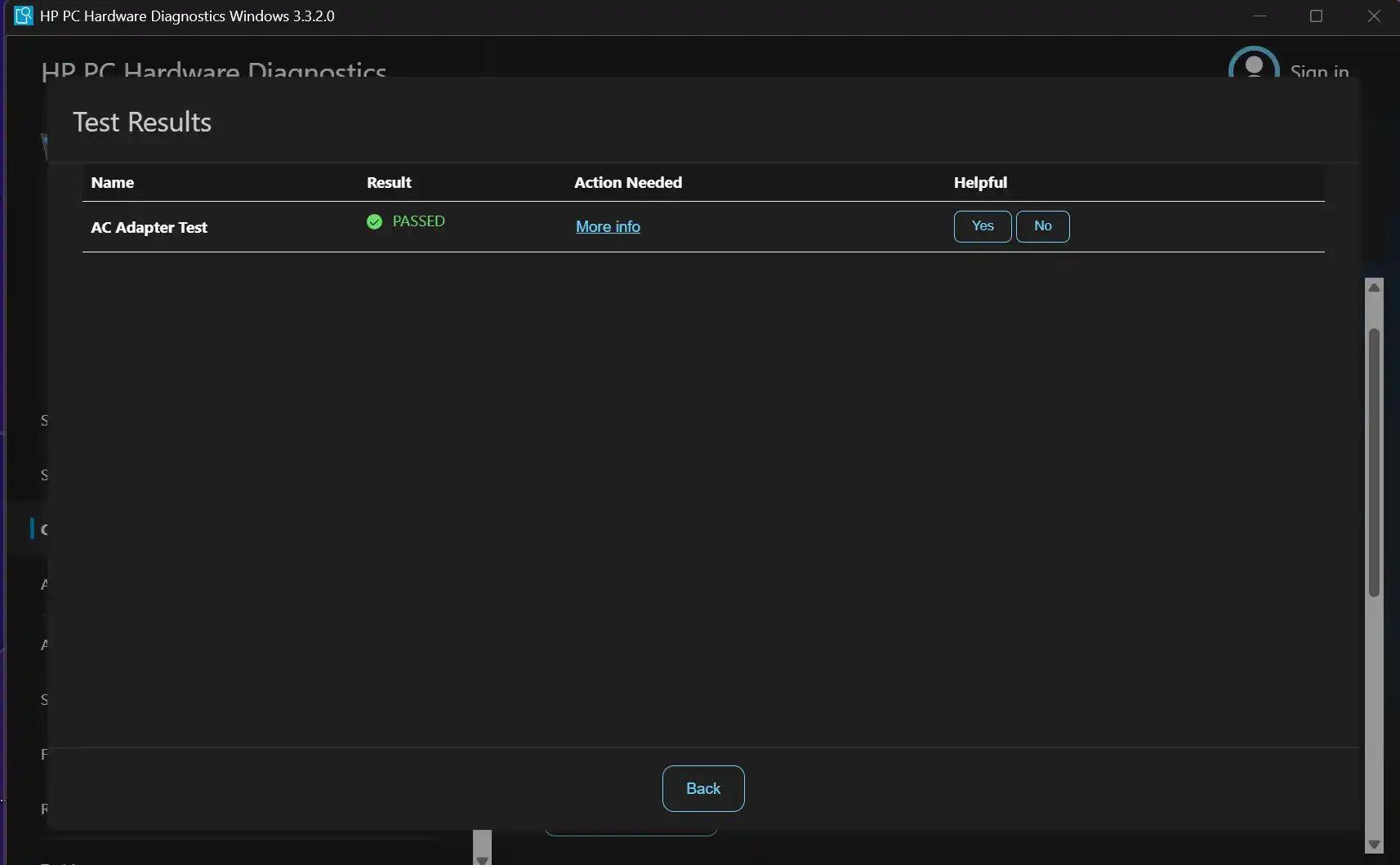This screenshot has height=865, width=1400.
Task: Click the Name column header
Action: 112,182
